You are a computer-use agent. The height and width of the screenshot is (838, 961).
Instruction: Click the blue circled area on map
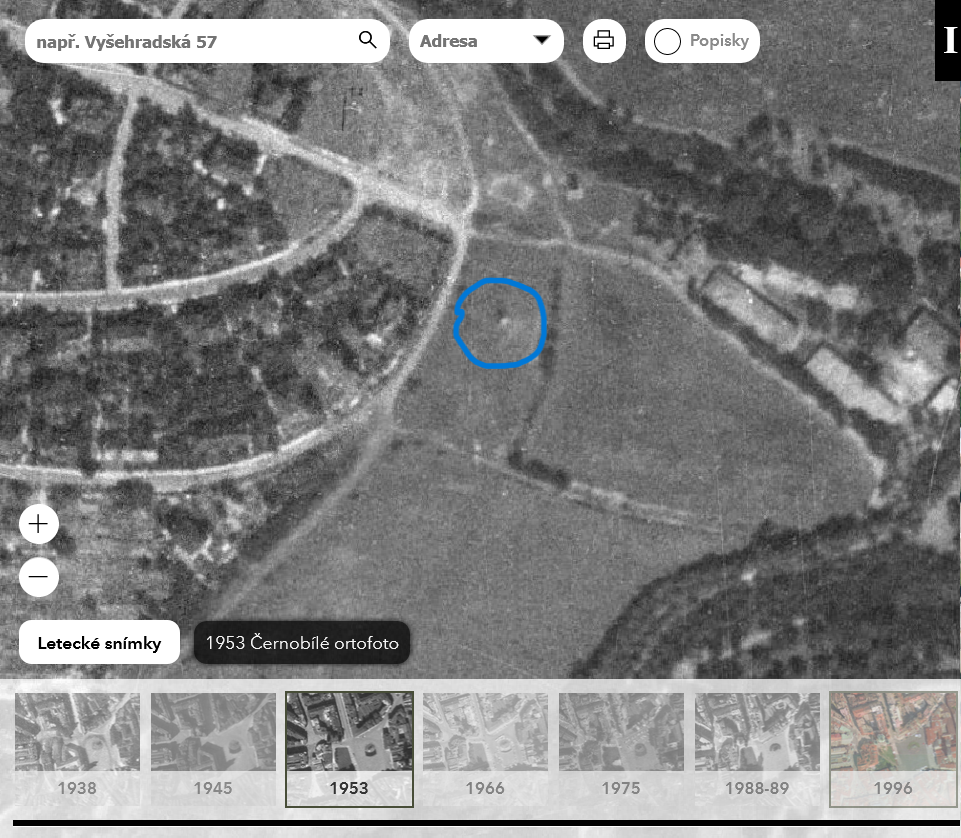(x=501, y=323)
